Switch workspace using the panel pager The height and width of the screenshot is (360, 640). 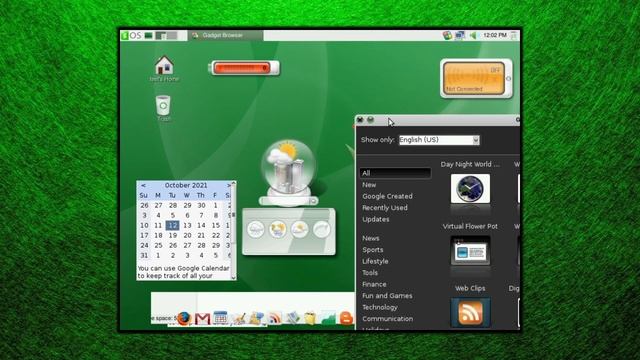click(166, 36)
